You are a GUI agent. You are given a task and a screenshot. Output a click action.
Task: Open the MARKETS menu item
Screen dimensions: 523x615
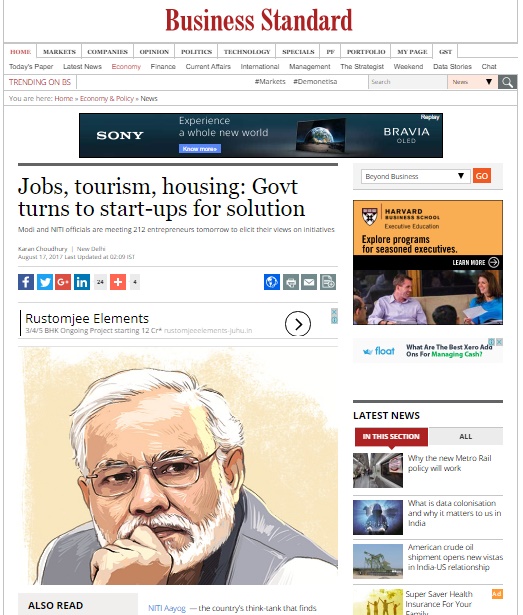click(59, 51)
